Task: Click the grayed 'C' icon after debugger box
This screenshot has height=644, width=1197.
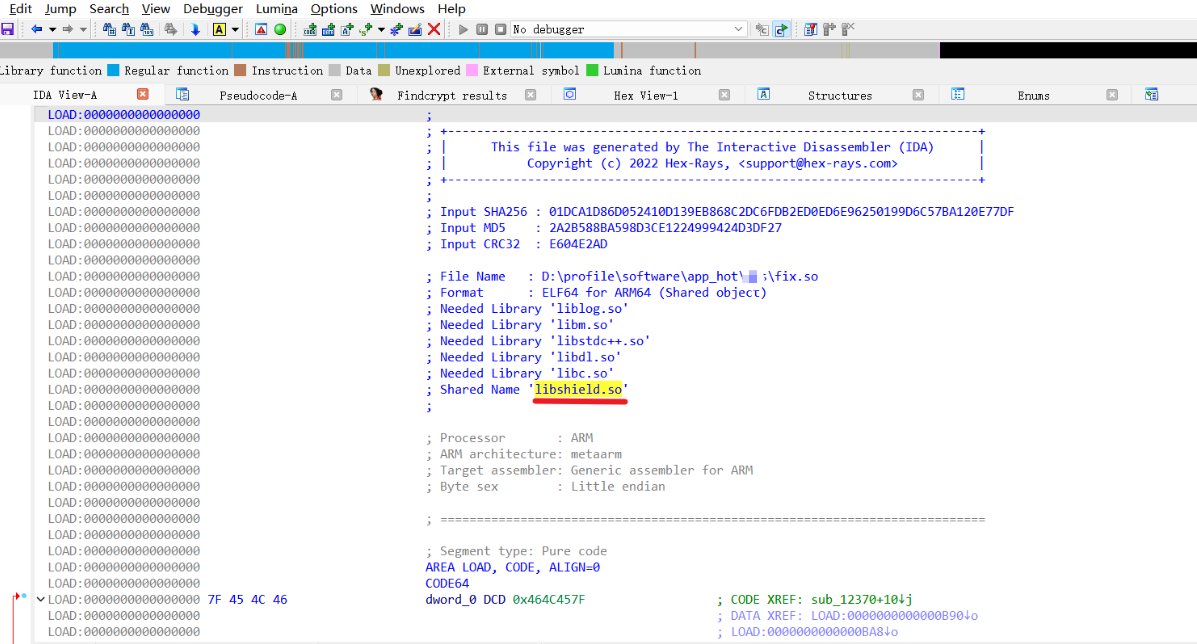Action: [762, 29]
